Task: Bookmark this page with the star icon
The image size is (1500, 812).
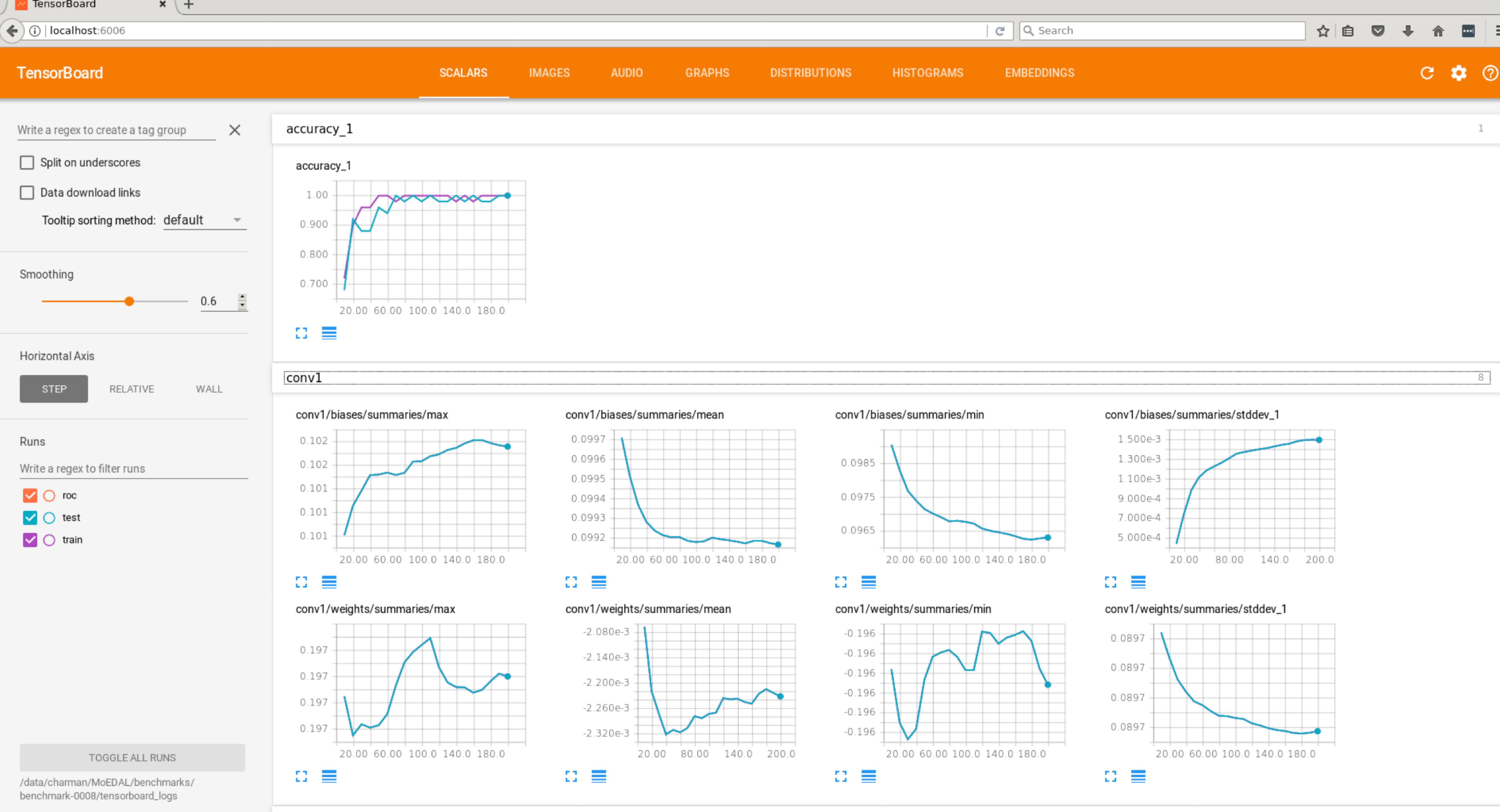Action: click(x=1323, y=31)
